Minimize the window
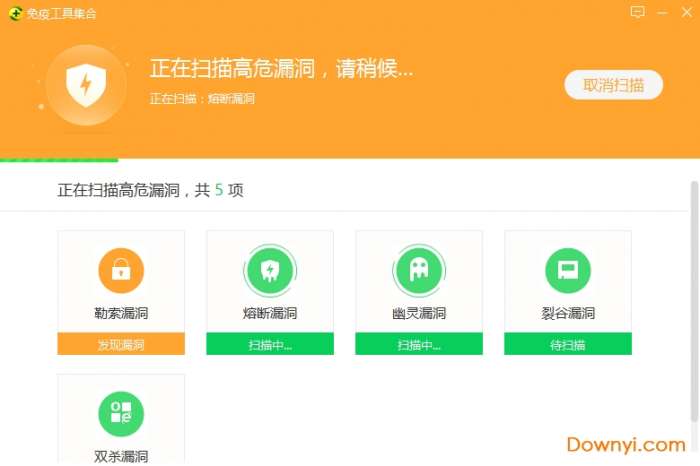 click(662, 12)
